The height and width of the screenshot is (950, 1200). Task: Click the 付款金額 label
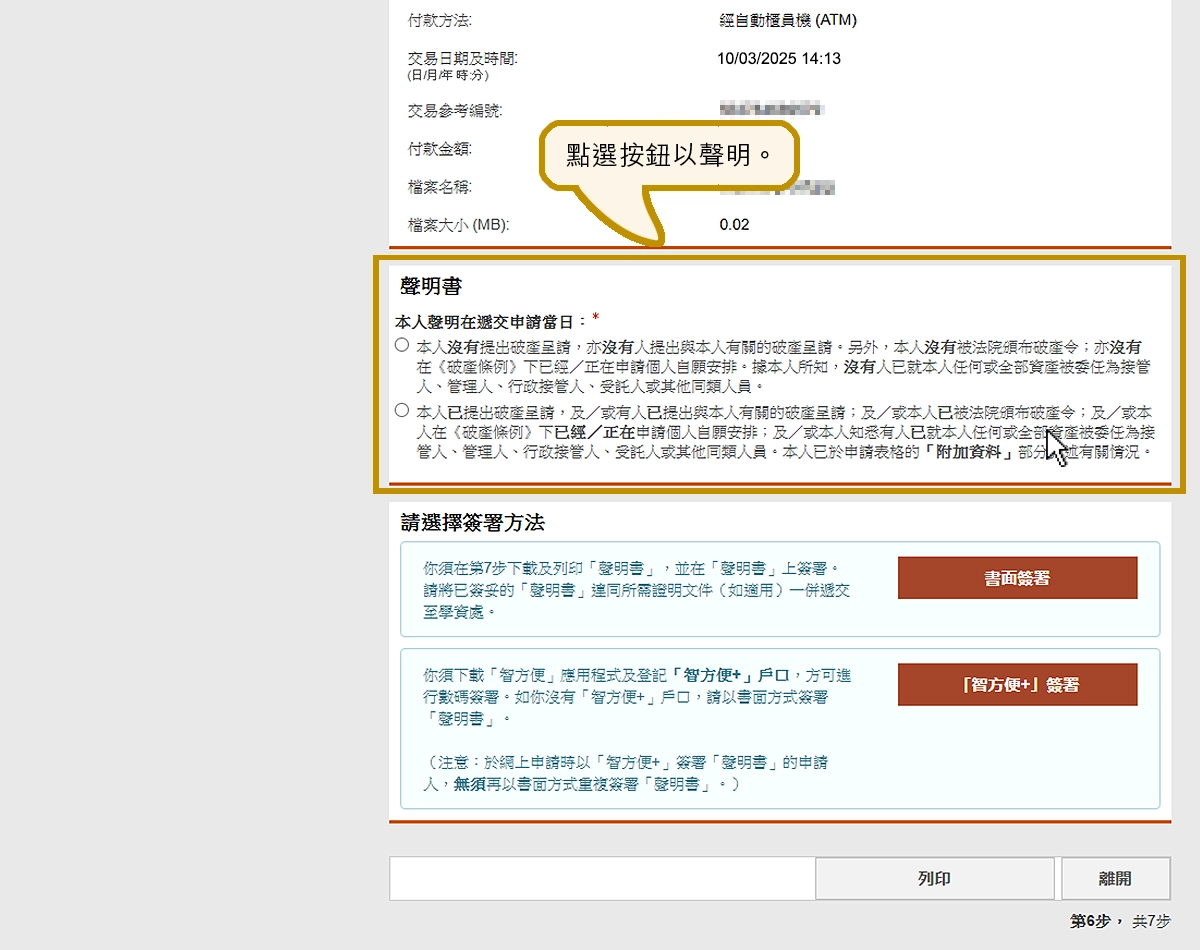(x=440, y=149)
